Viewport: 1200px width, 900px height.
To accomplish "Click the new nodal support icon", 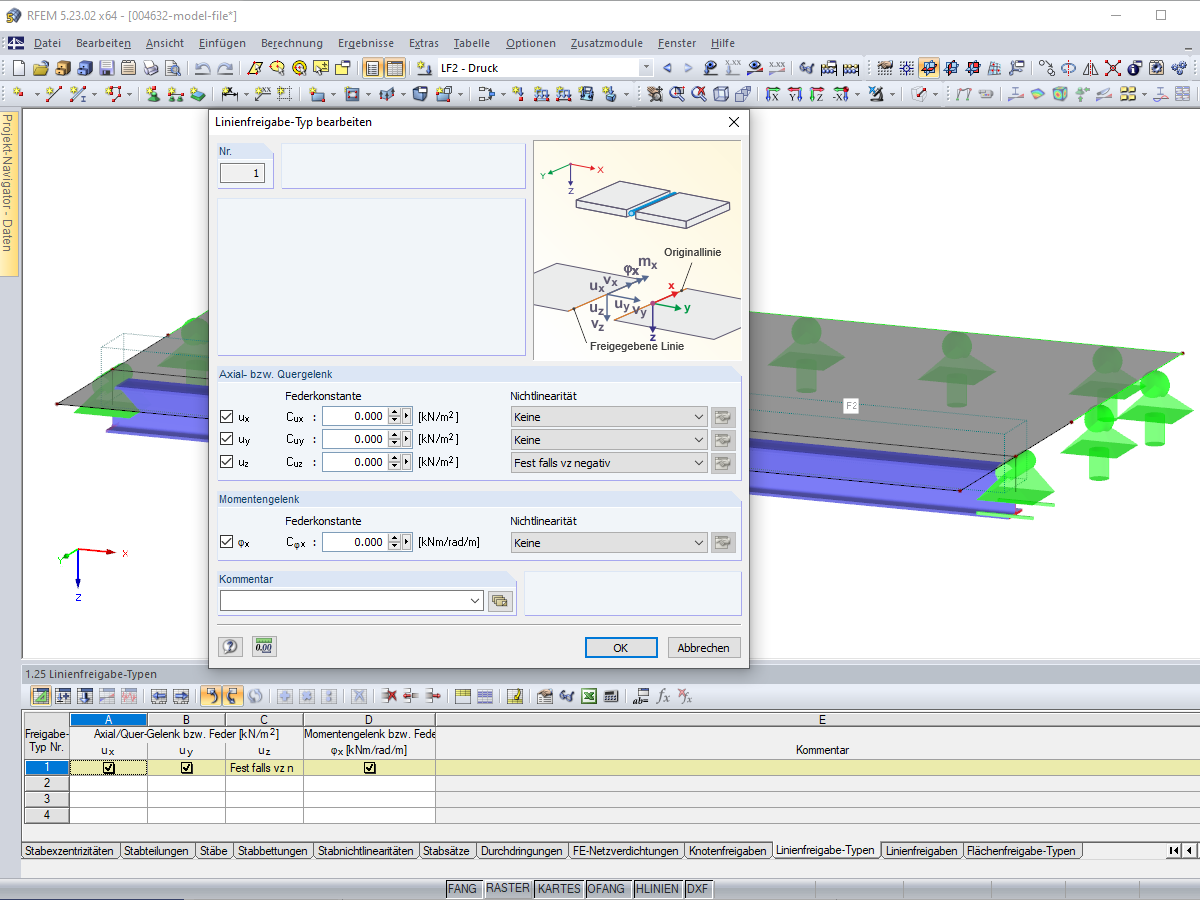I will pos(152,93).
